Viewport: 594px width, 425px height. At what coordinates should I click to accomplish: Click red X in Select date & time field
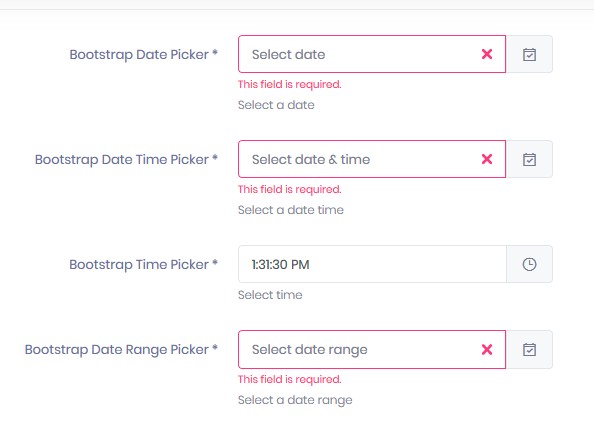[x=487, y=159]
